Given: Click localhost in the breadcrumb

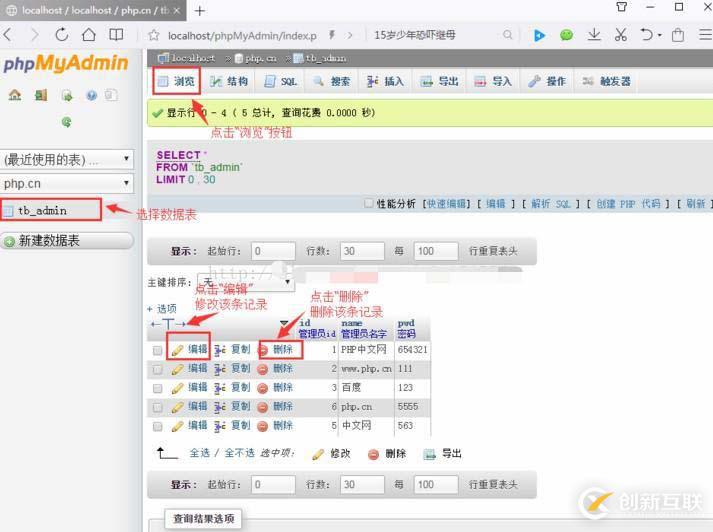Looking at the screenshot, I should (x=193, y=58).
